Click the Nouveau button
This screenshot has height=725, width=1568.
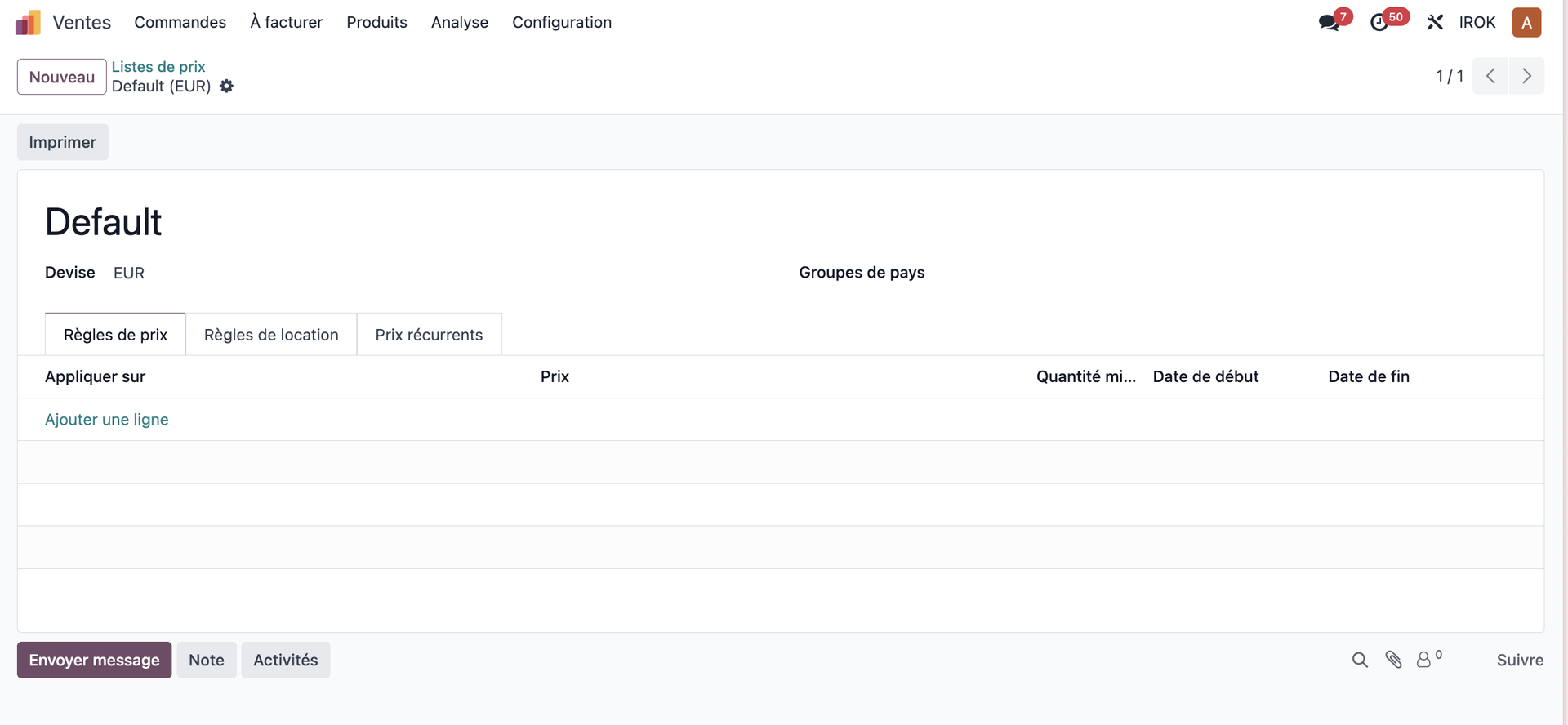(62, 77)
